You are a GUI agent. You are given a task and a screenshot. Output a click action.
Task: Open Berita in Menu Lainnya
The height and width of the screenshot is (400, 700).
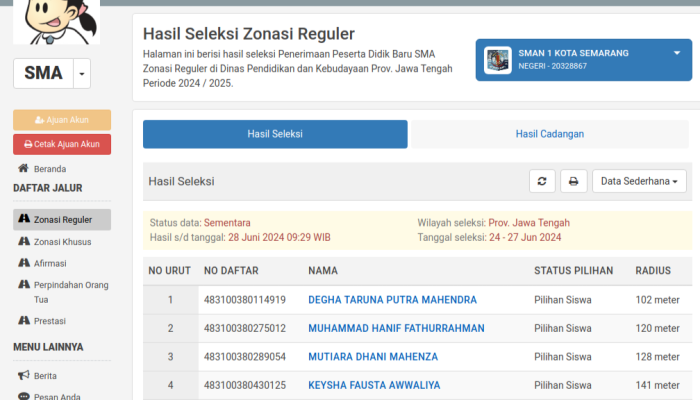45,376
